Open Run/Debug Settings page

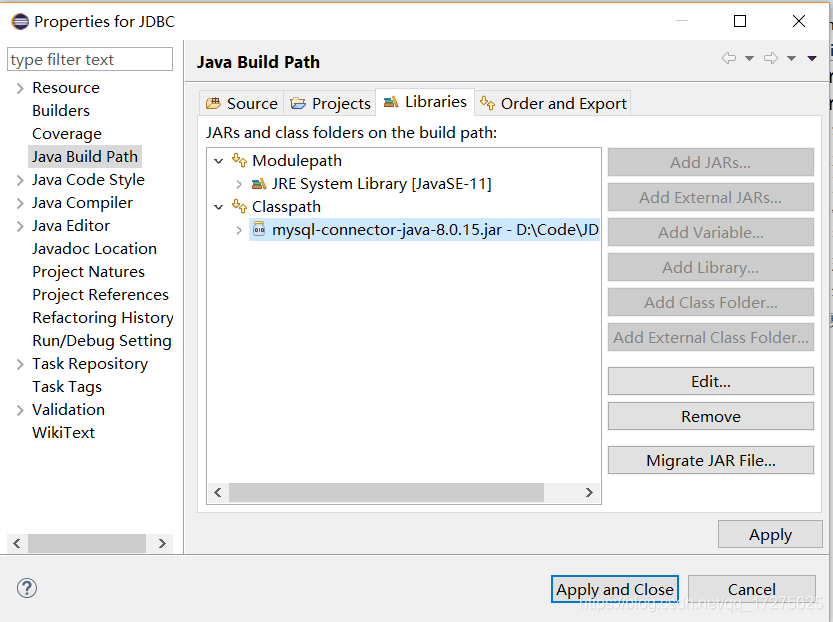tap(101, 340)
